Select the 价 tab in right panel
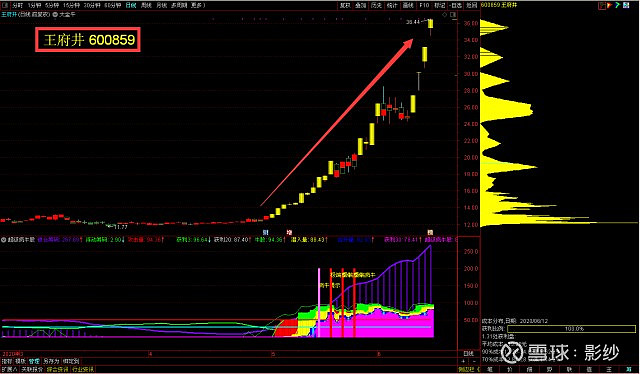Viewport: 640px width, 374px height. 509,369
